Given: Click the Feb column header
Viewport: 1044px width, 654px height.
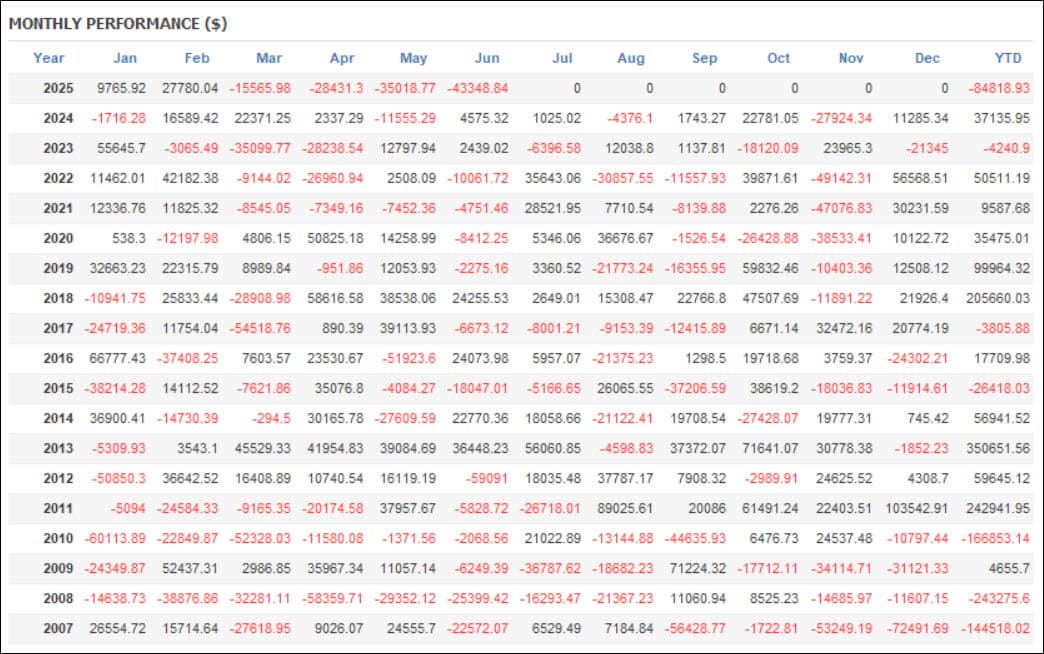Looking at the screenshot, I should click(x=197, y=58).
